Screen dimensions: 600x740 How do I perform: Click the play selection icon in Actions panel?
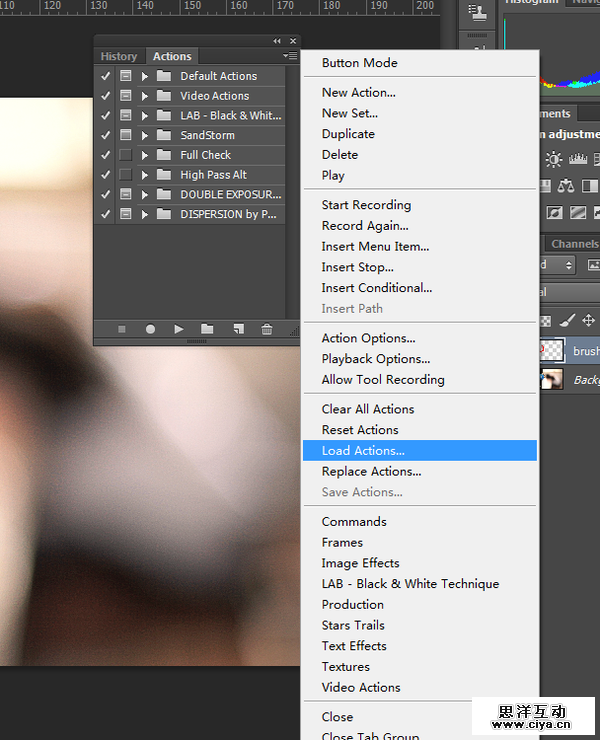(x=179, y=329)
